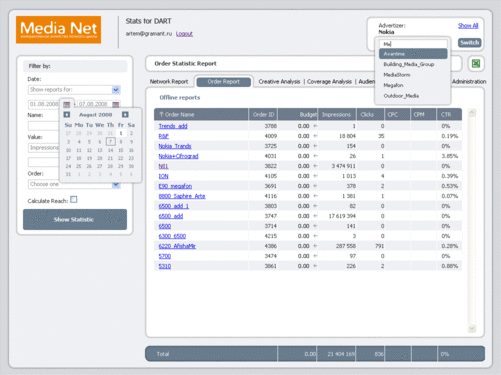Click the Show All link
This screenshot has width=501, height=375.
coord(468,26)
